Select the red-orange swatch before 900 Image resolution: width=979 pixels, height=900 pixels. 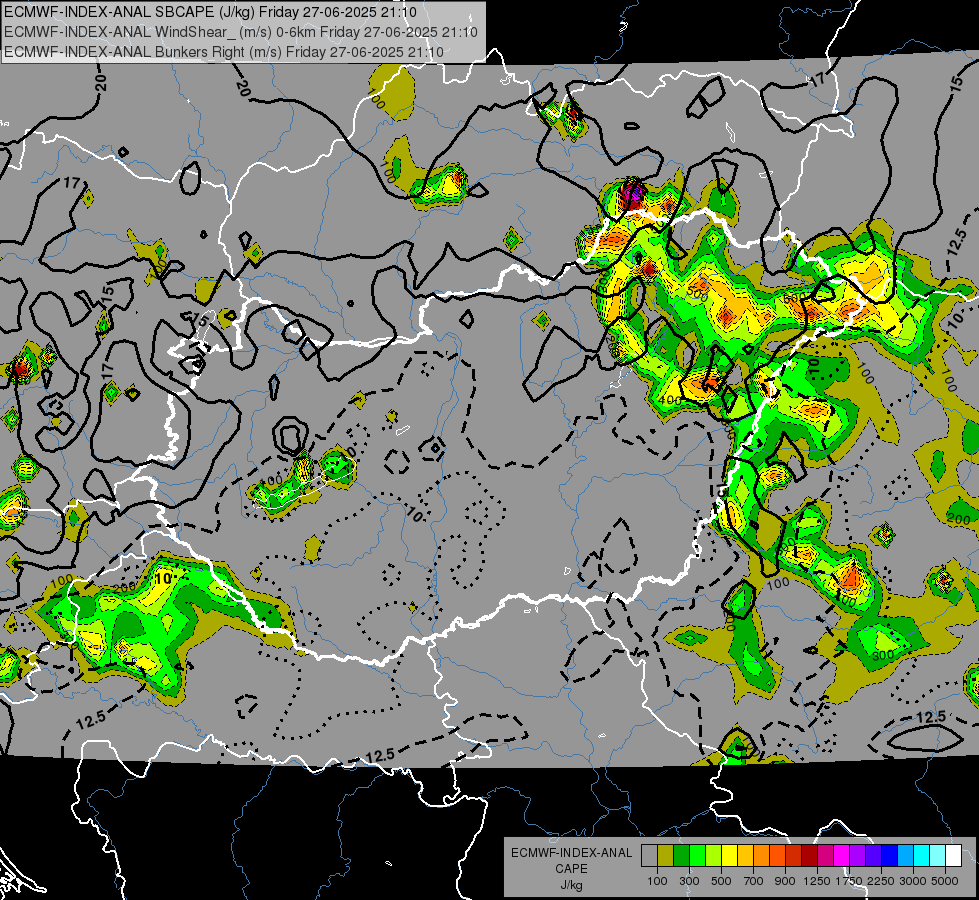click(x=777, y=856)
